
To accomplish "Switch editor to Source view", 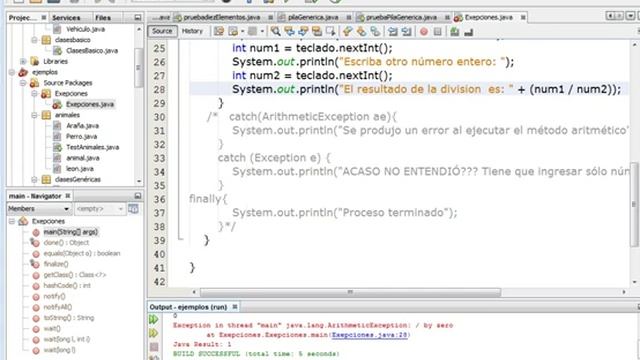I will (x=162, y=31).
